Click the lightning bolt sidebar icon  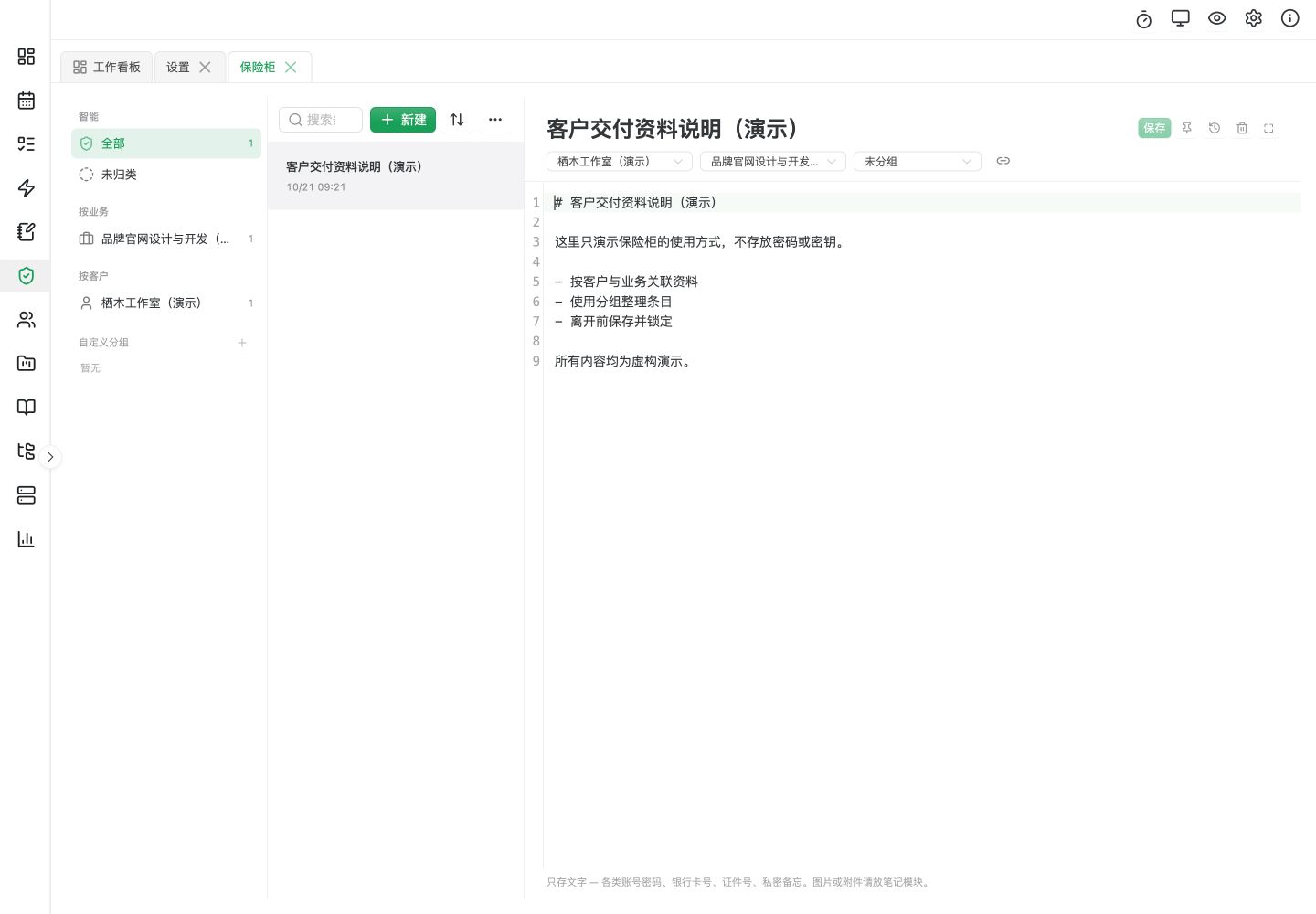point(27,188)
